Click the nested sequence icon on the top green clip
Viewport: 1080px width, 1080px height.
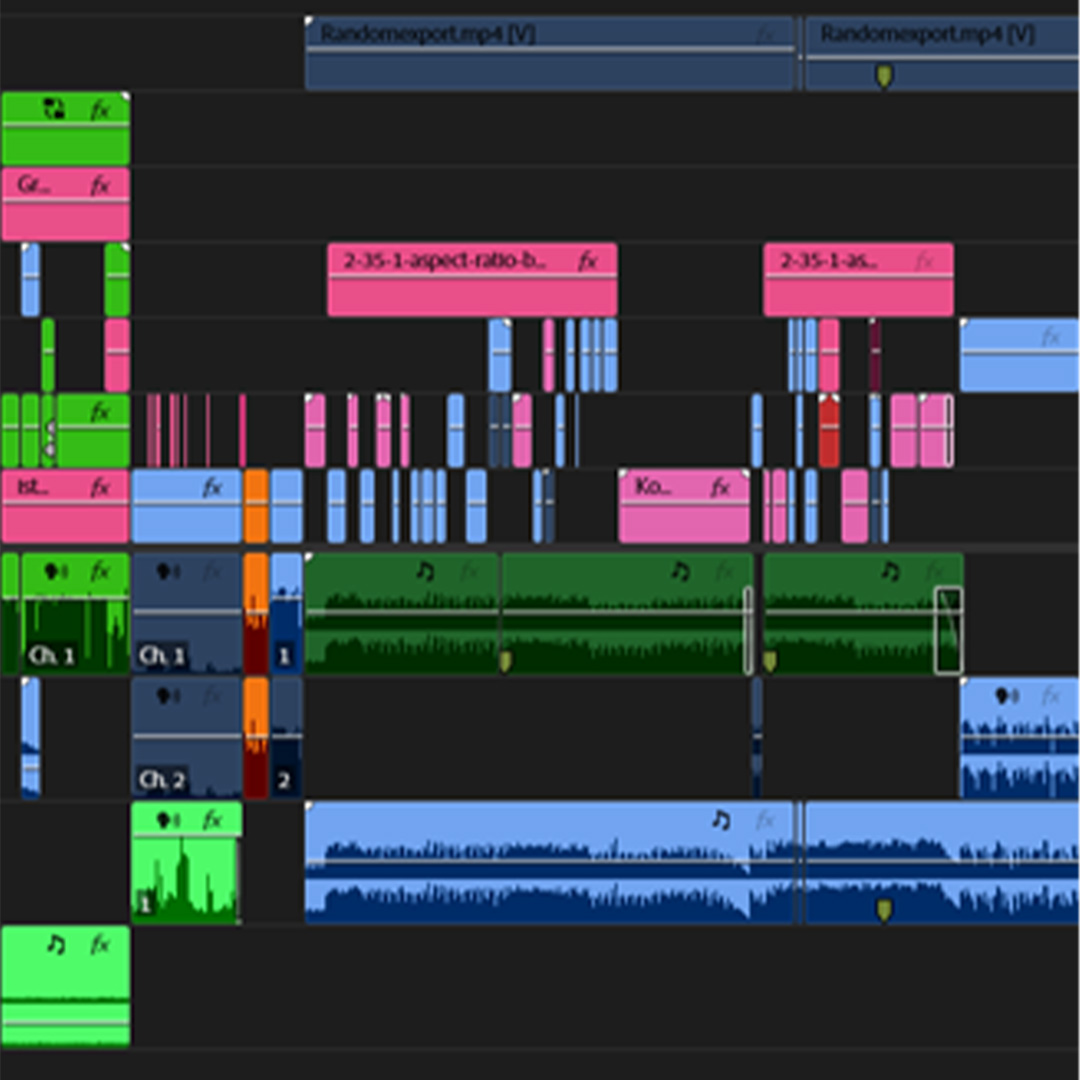[55, 108]
